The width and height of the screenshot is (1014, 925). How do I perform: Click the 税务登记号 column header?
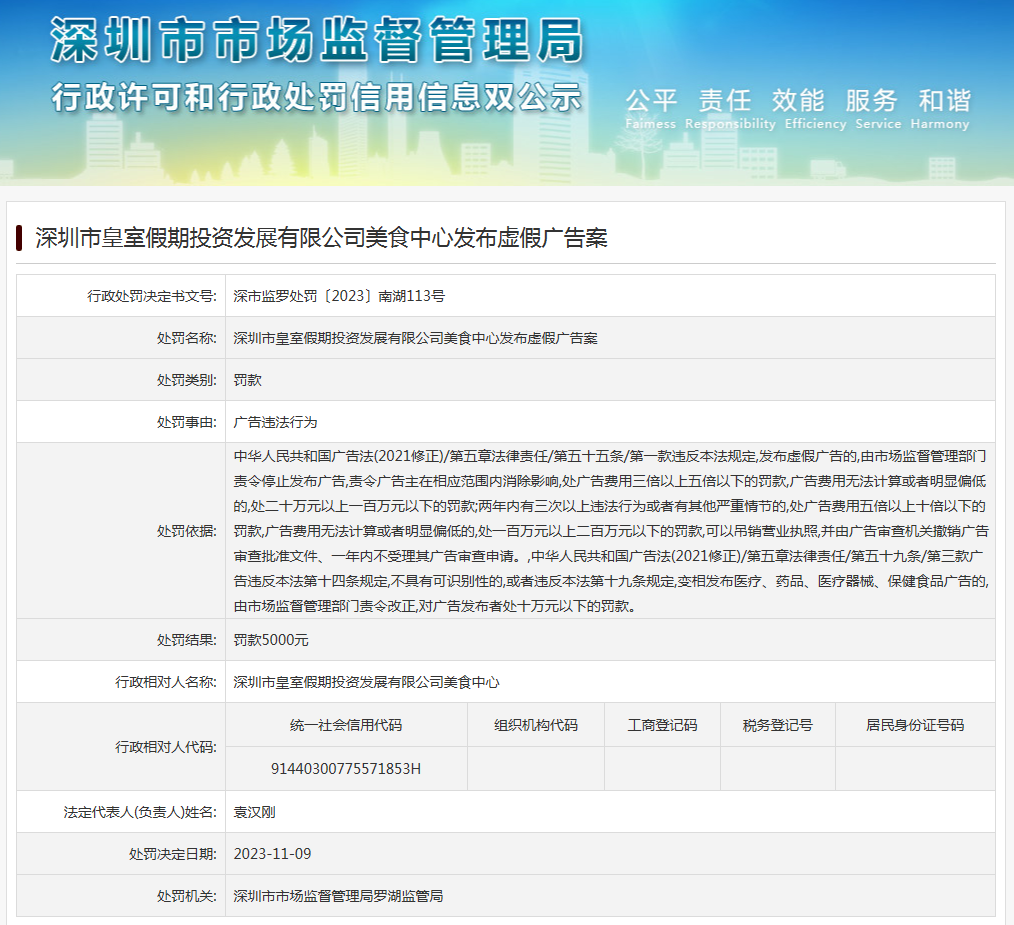[x=777, y=725]
